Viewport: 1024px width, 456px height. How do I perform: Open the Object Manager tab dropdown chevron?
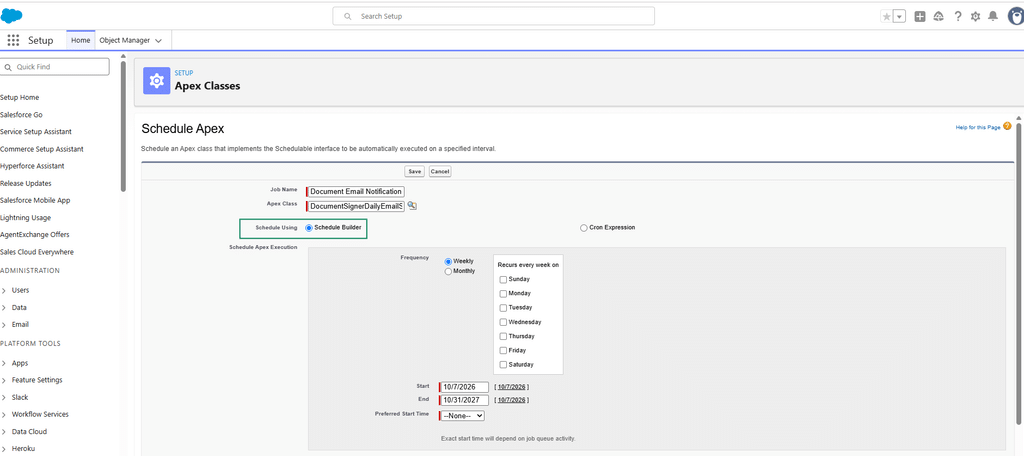(x=158, y=41)
